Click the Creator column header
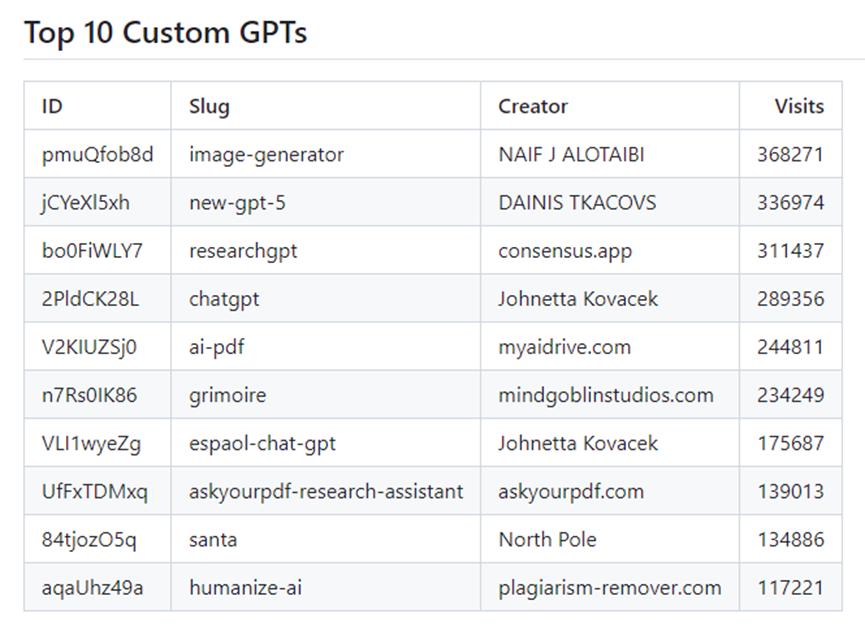This screenshot has height=631, width=865. click(x=533, y=106)
